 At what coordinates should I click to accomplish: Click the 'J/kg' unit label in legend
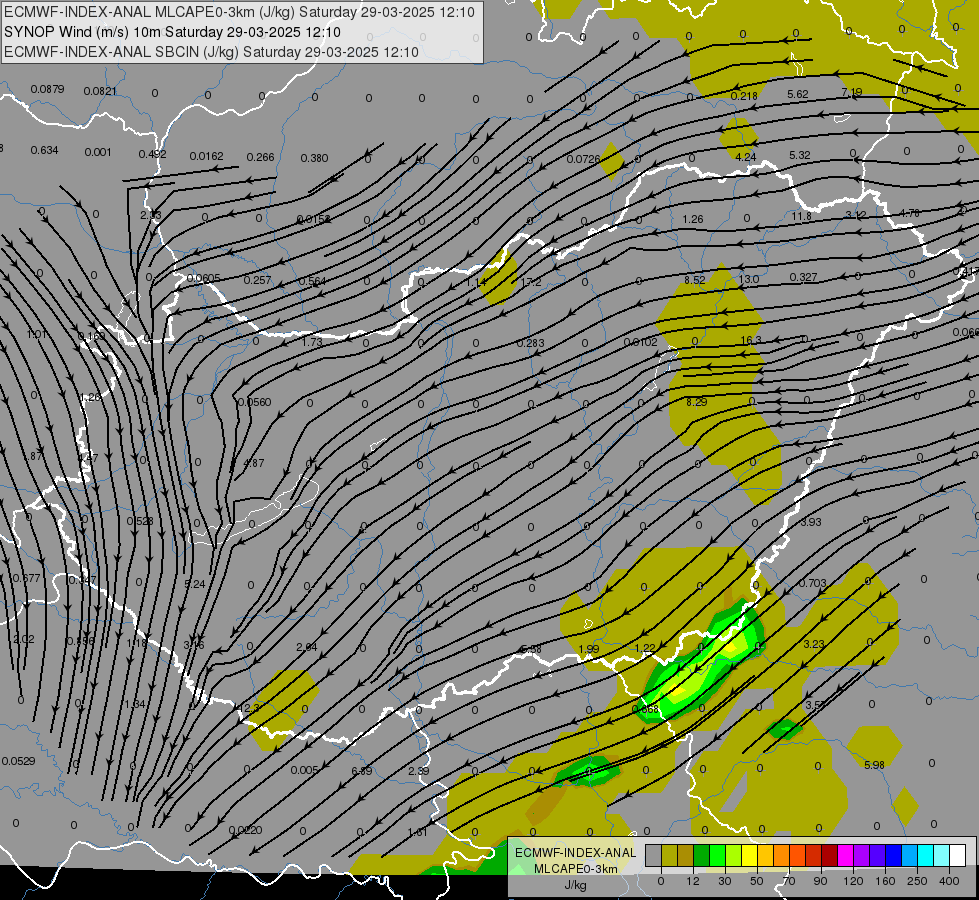click(x=576, y=884)
